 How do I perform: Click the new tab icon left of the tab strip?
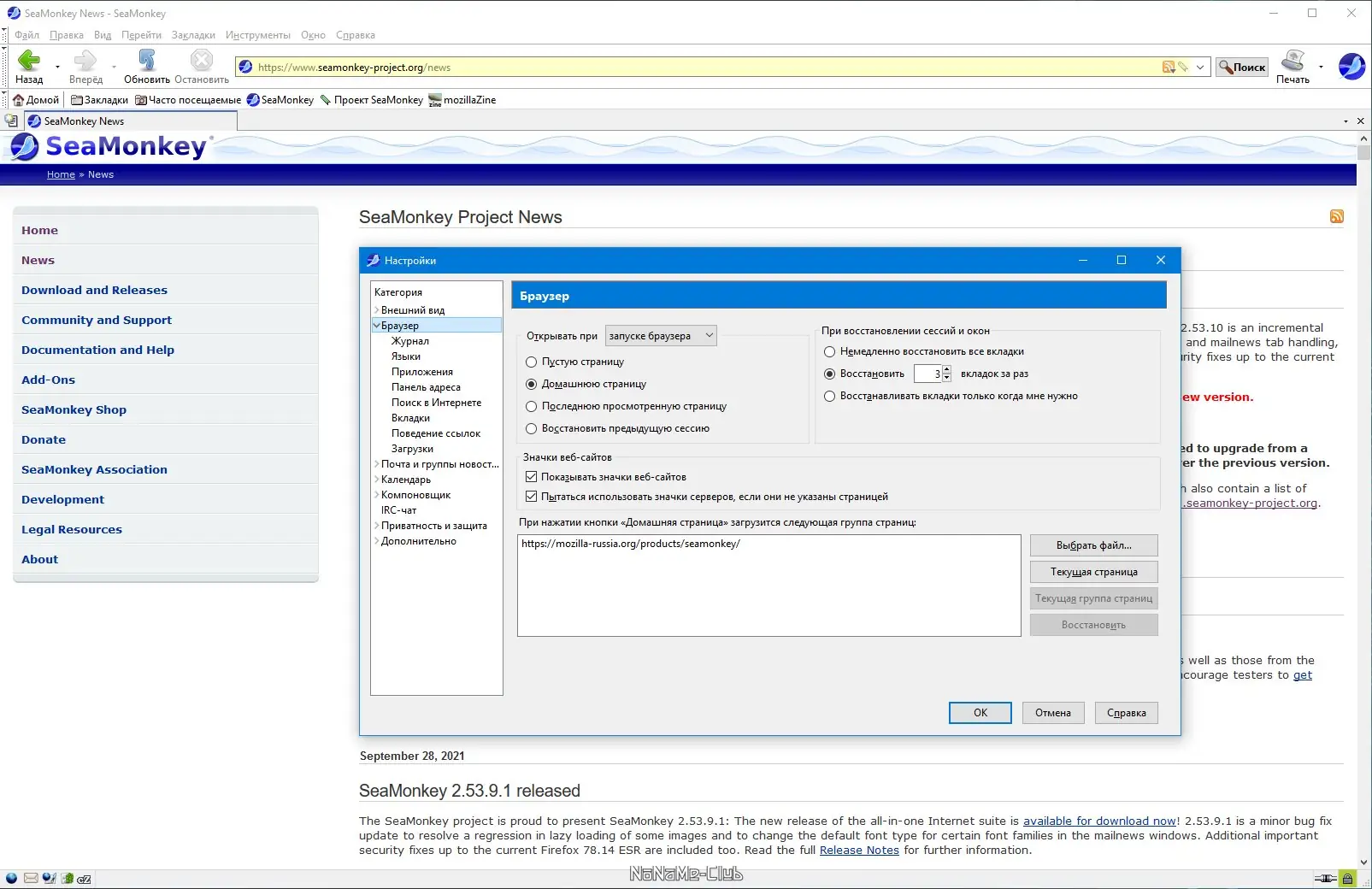11,121
